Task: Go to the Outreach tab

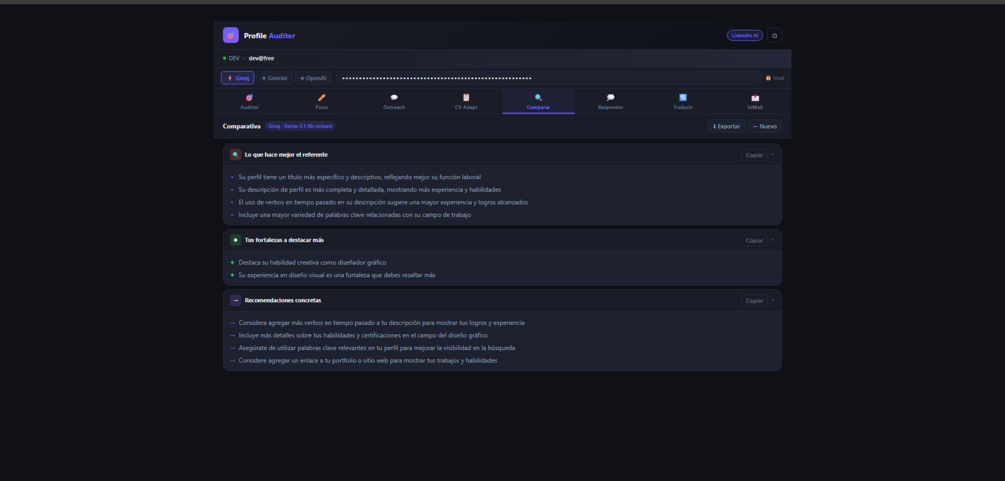Action: coord(394,101)
